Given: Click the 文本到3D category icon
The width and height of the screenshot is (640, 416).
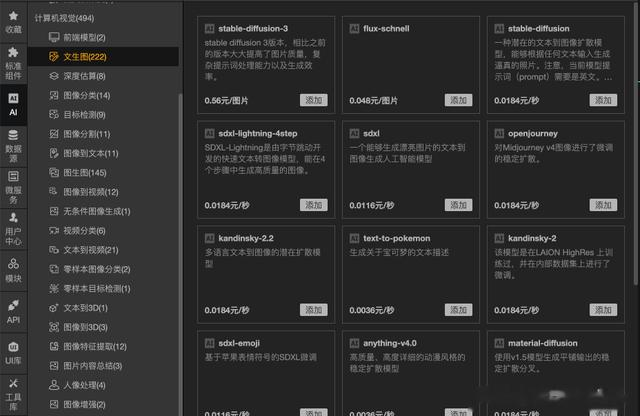Looking at the screenshot, I should (x=54, y=308).
